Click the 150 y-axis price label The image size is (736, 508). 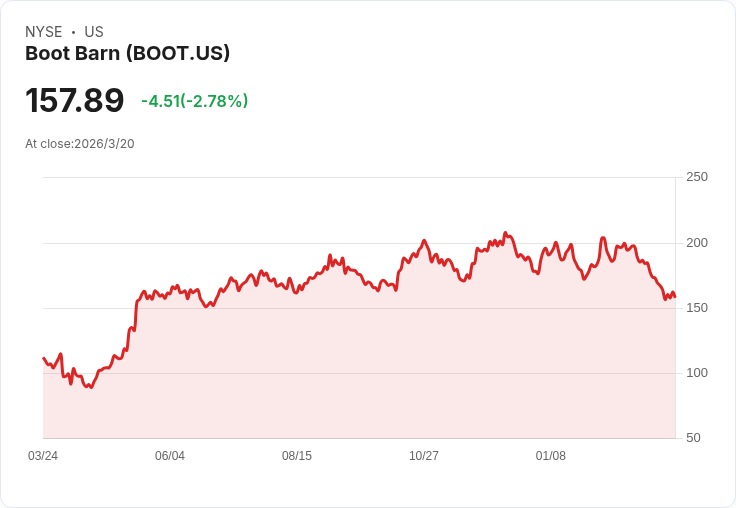(x=697, y=308)
